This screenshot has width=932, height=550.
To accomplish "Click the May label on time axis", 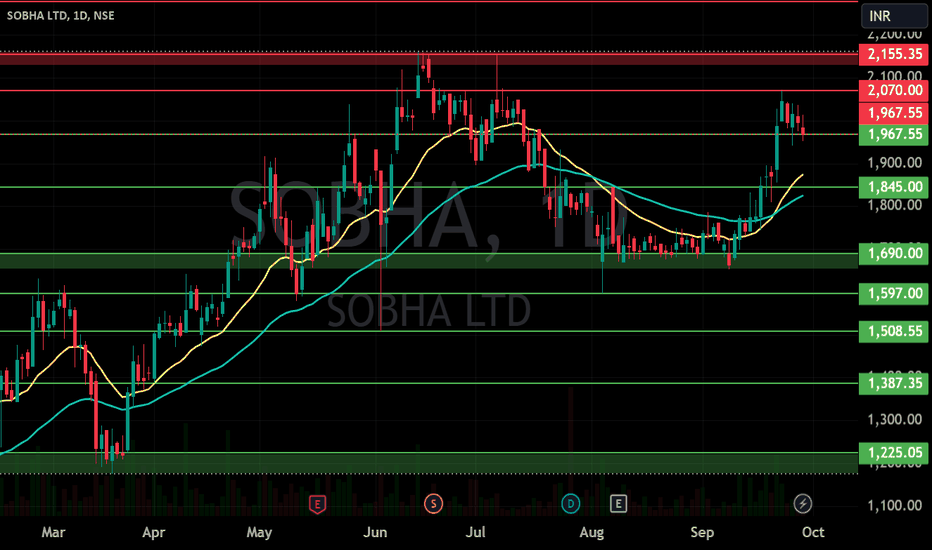I will [259, 532].
